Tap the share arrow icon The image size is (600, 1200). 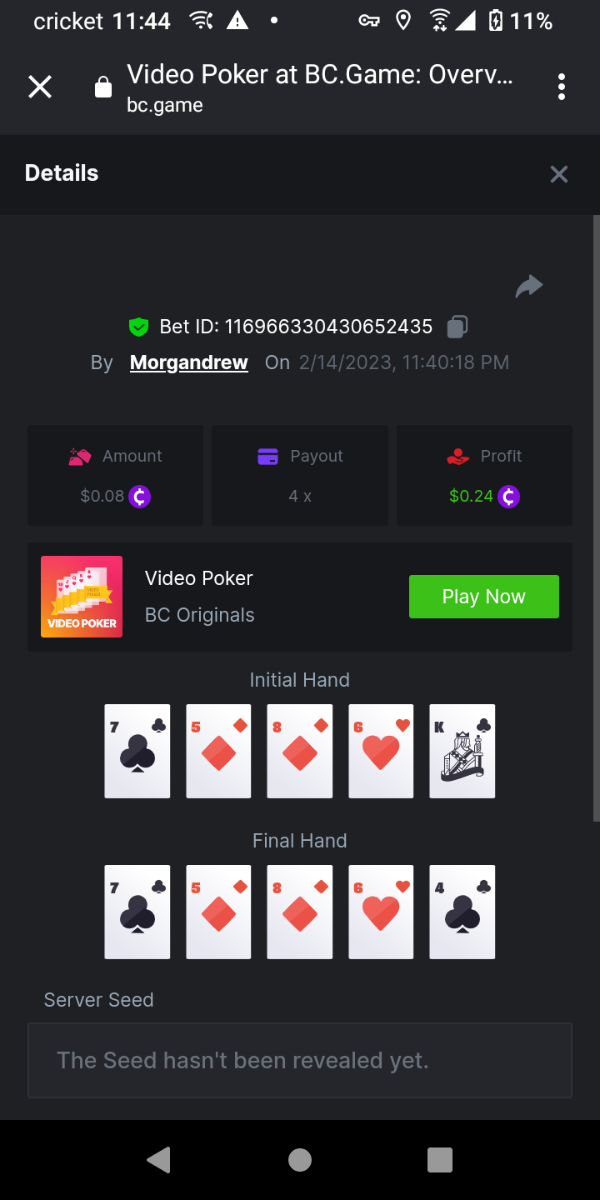click(528, 287)
